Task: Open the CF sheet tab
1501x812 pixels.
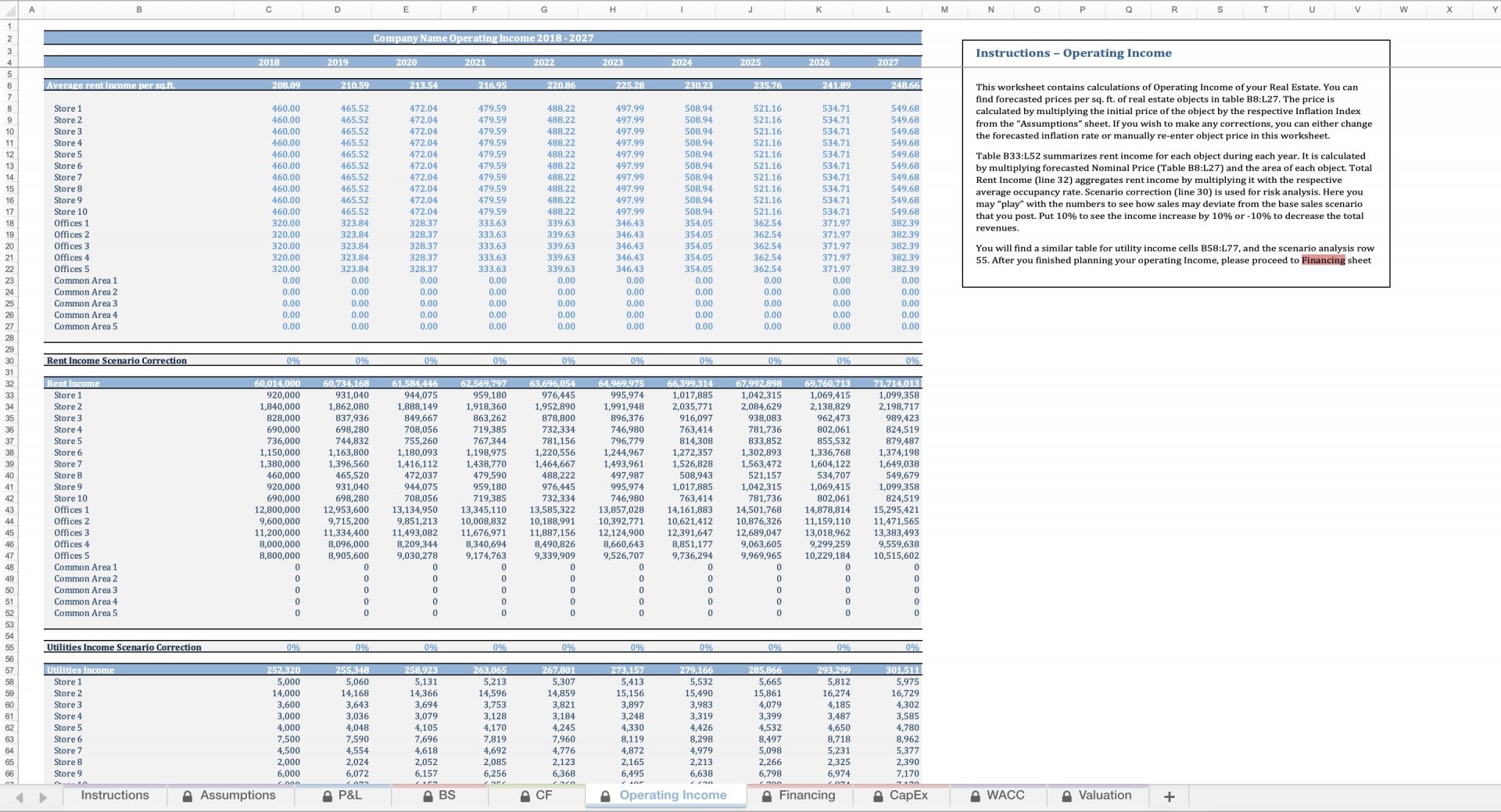Action: coord(536,795)
